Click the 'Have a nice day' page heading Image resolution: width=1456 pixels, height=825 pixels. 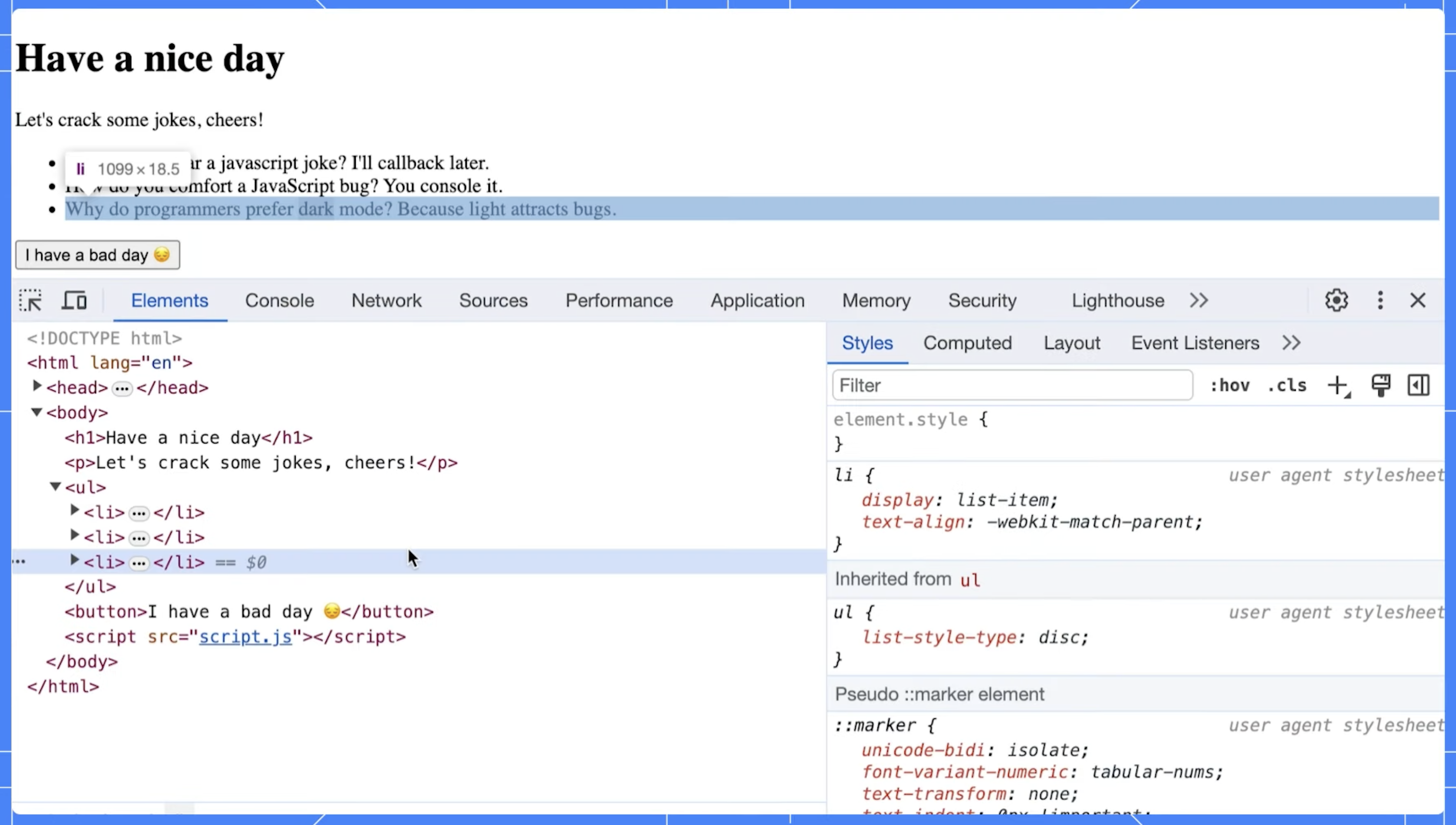click(150, 59)
